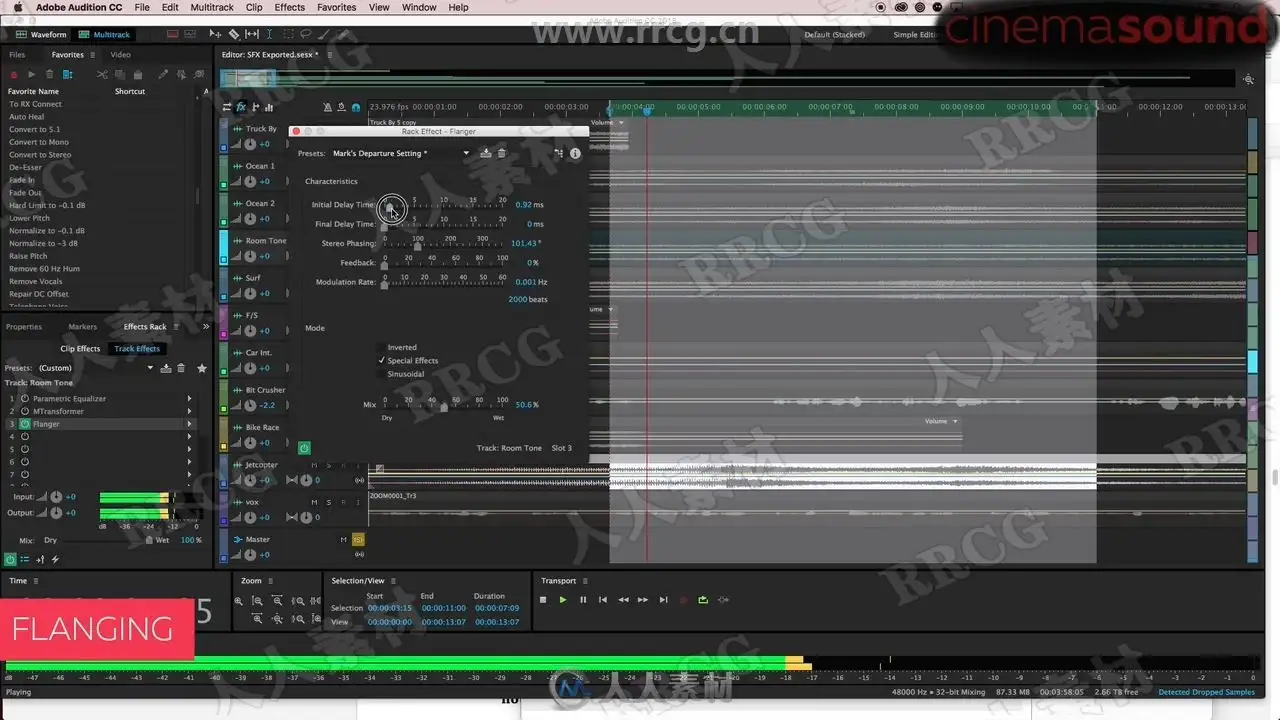1280x720 pixels.
Task: Stop playback in Transport panel
Action: tap(543, 600)
